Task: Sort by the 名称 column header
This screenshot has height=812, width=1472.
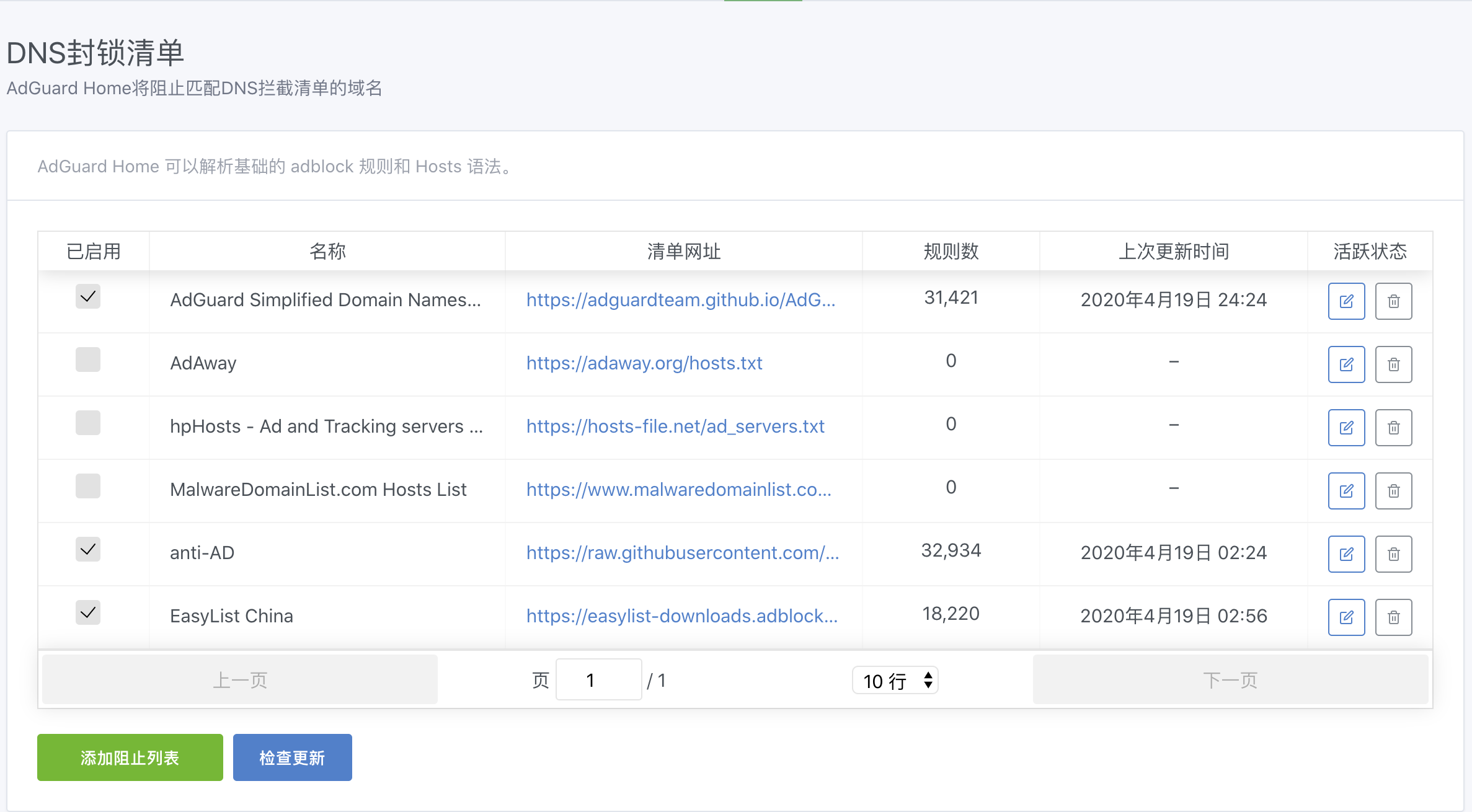Action: [x=327, y=251]
